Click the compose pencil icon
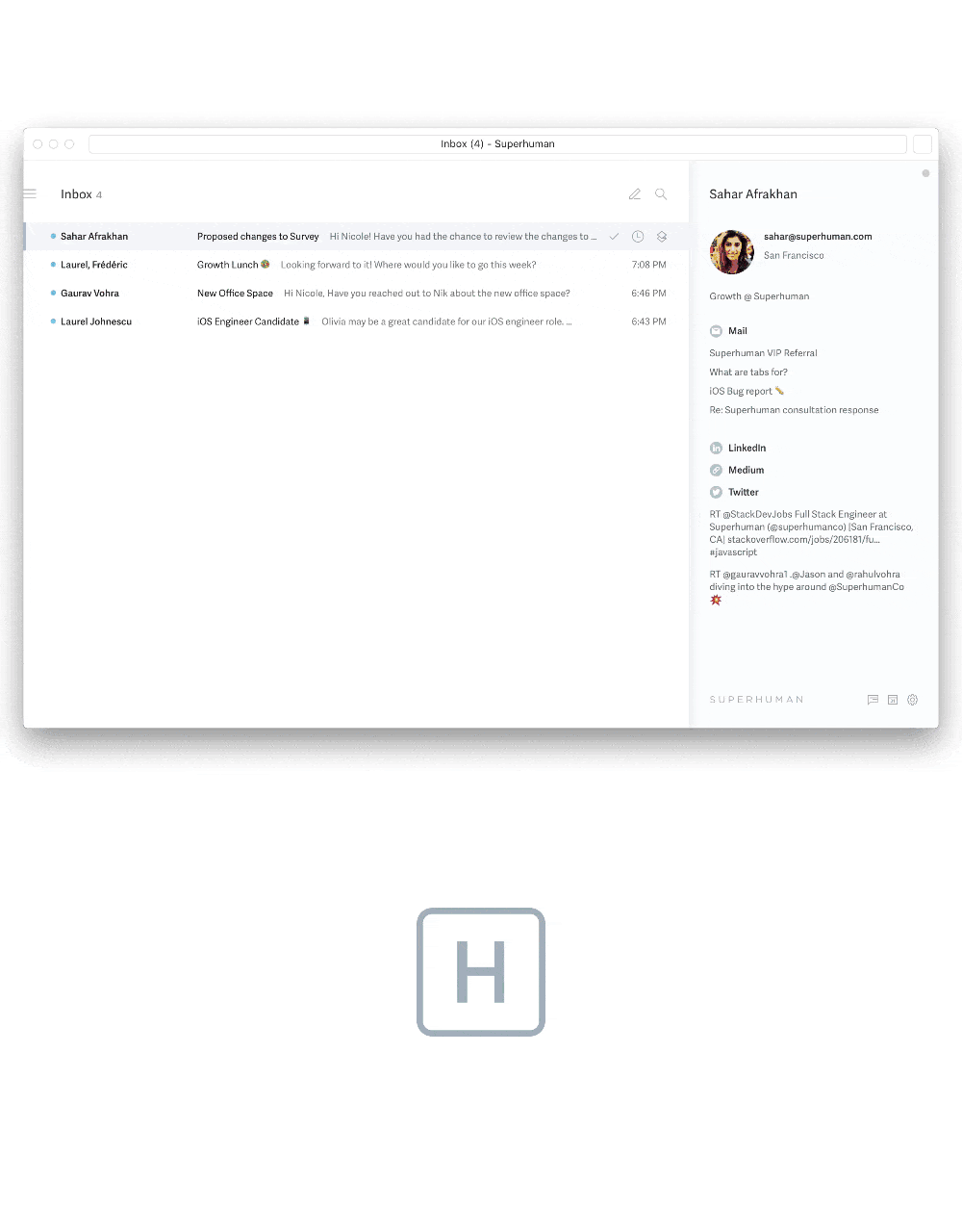This screenshot has height=1232, width=962. coord(635,194)
